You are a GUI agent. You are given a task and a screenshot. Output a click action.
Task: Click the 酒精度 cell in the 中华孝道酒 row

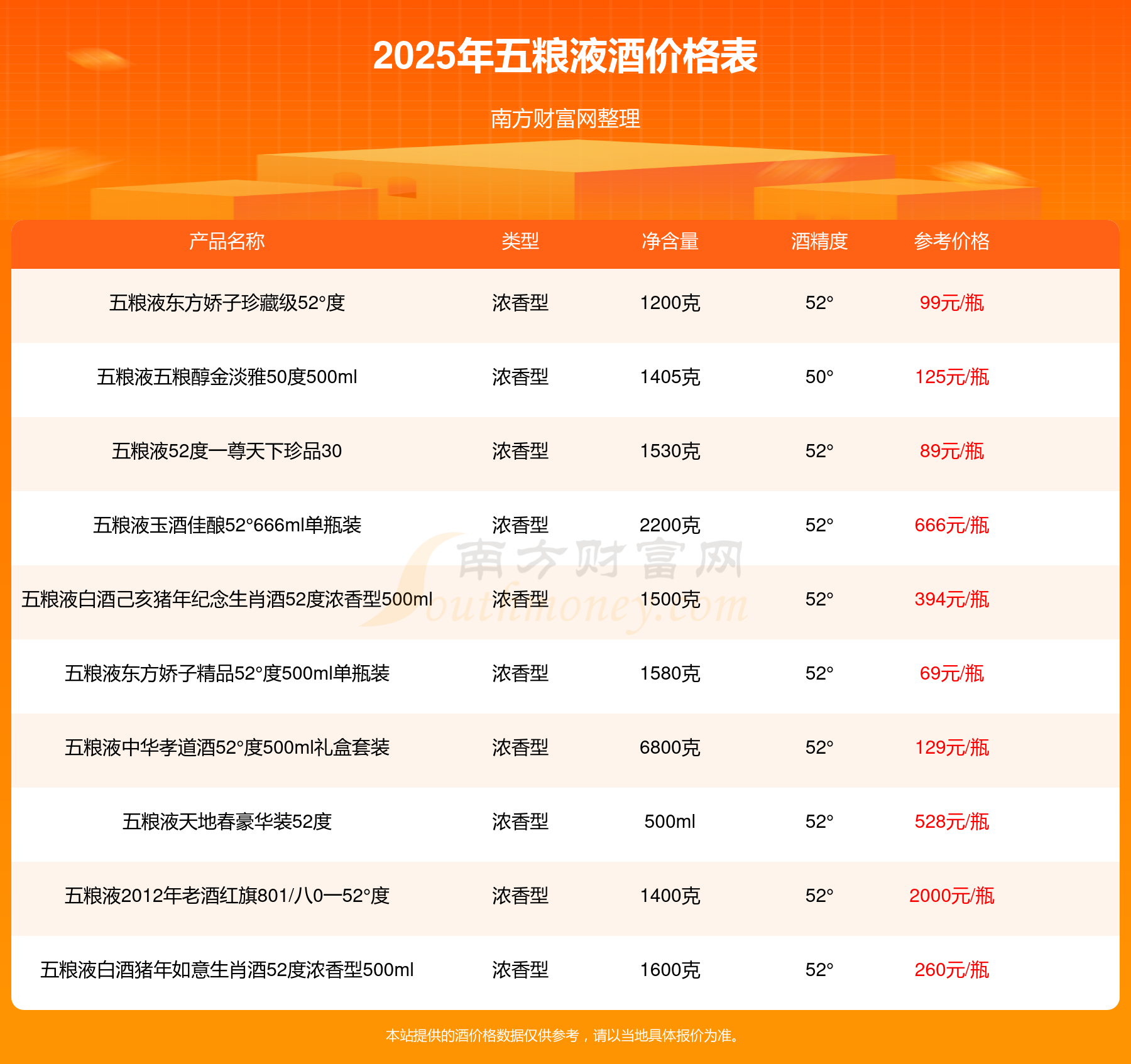819,747
